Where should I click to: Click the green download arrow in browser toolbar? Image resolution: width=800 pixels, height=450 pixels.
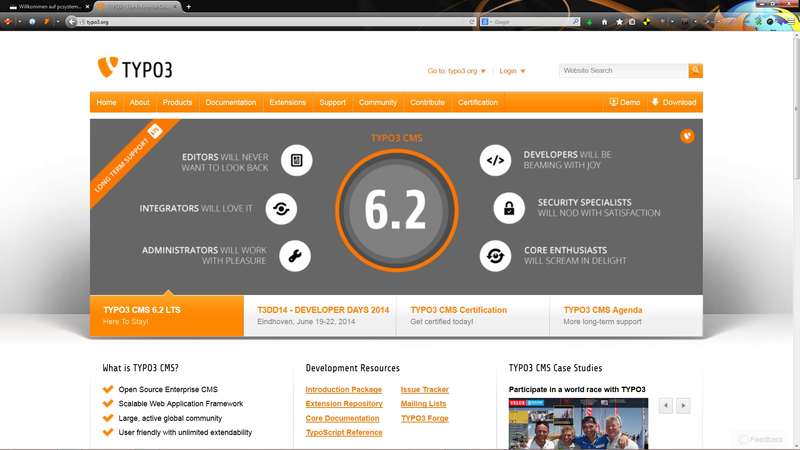coord(590,22)
